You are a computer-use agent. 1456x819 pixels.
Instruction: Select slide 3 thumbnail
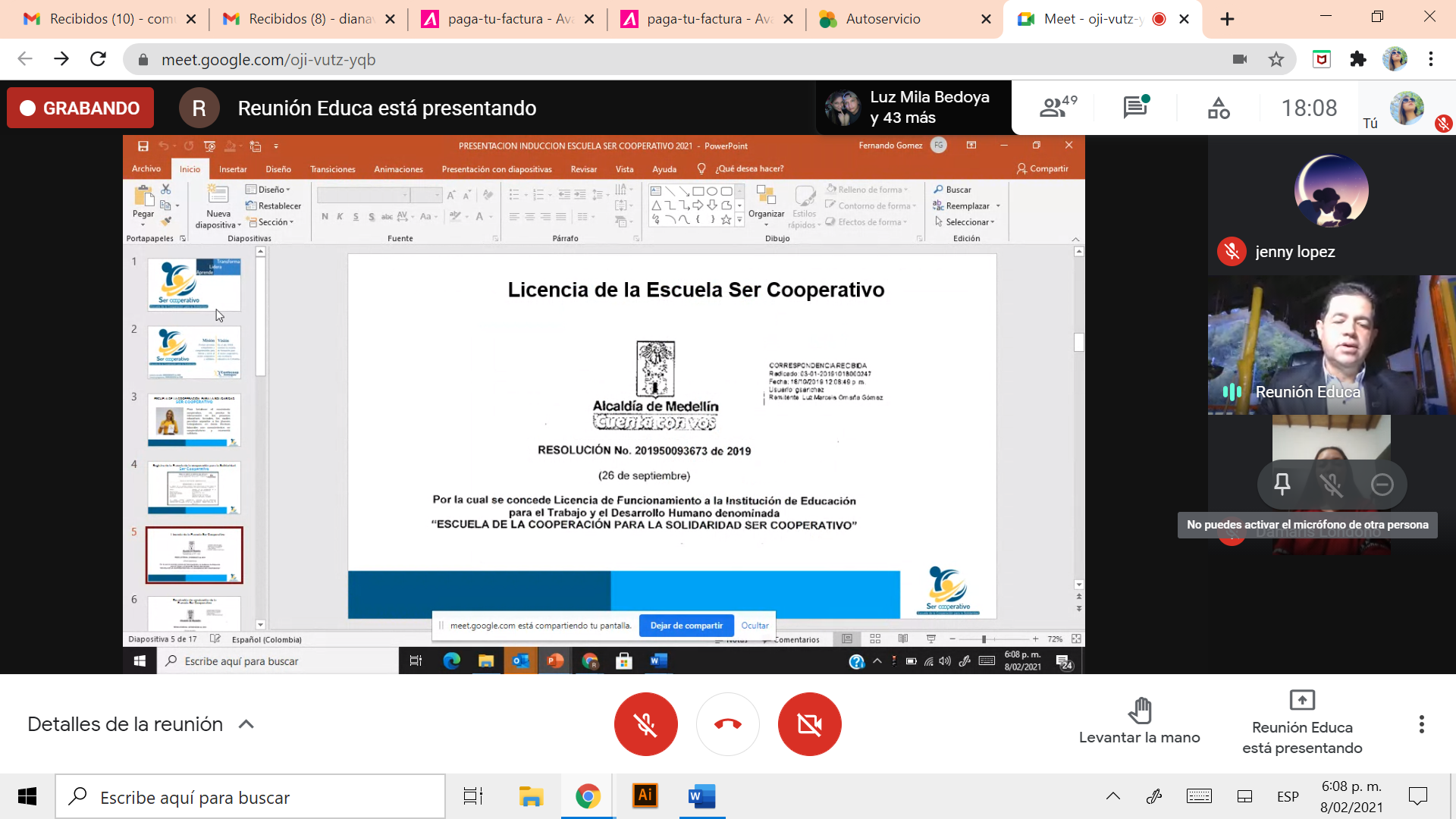pyautogui.click(x=194, y=420)
